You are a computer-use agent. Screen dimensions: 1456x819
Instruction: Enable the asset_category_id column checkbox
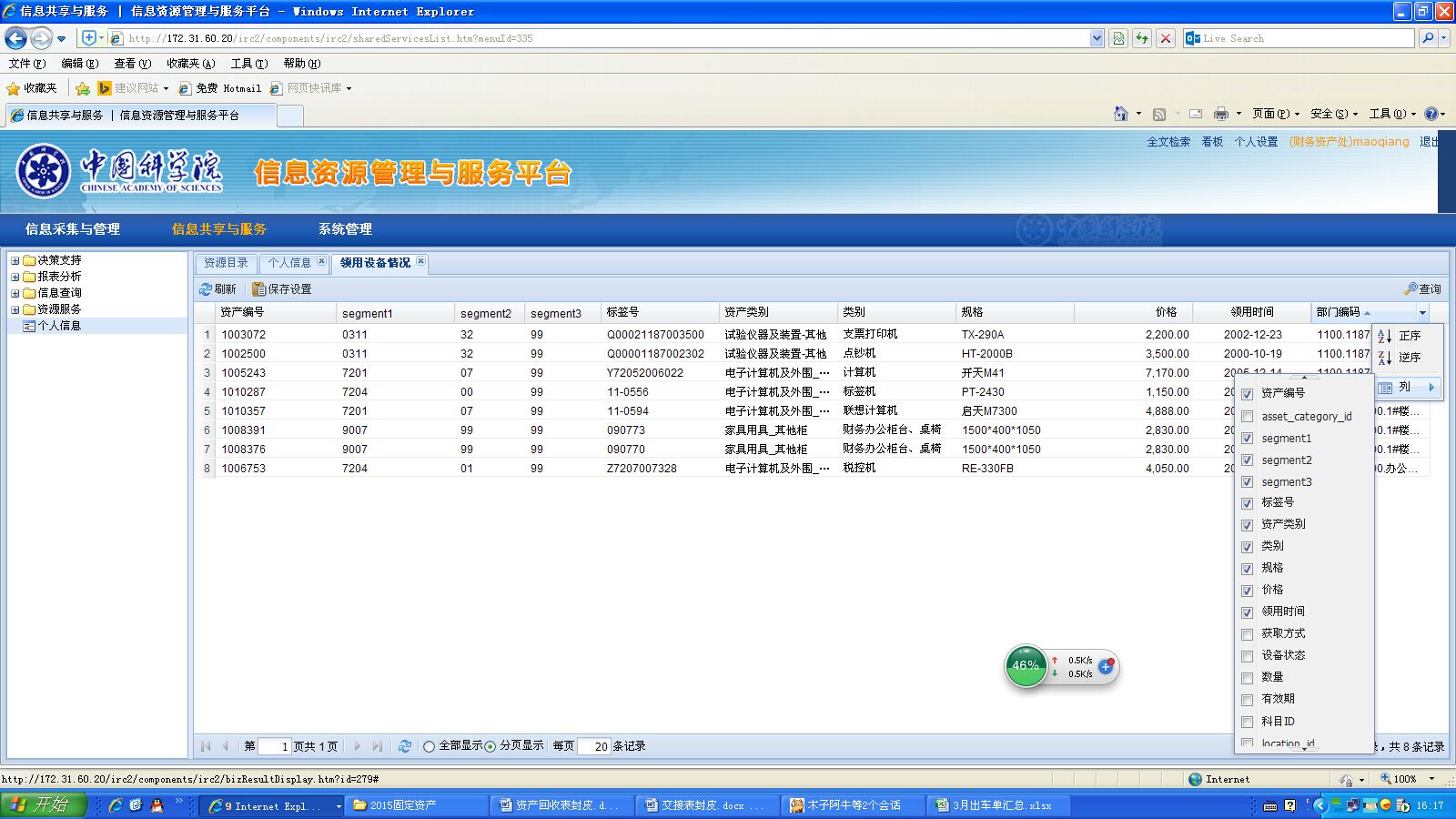1248,417
